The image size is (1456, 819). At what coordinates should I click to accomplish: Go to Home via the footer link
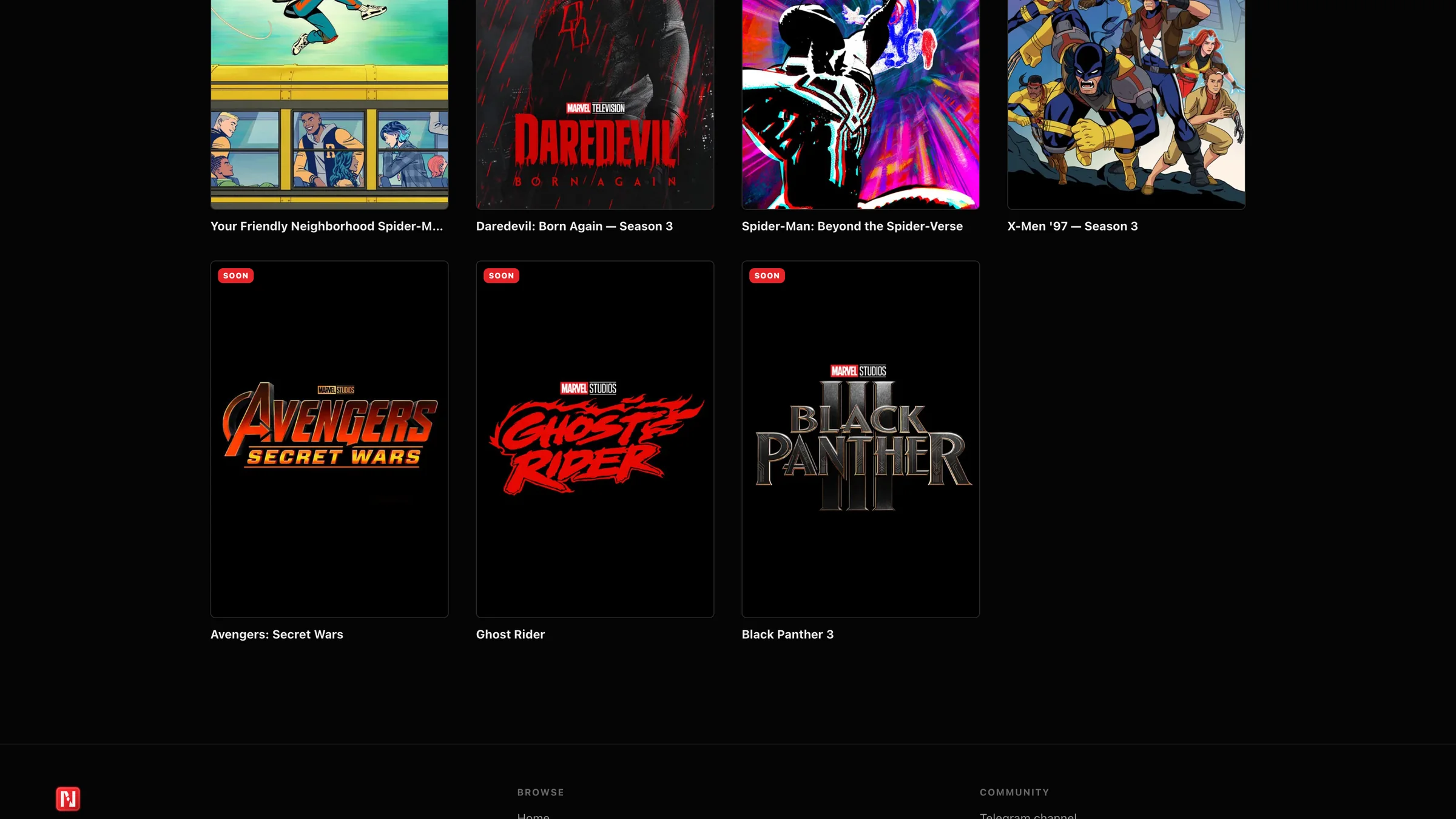coord(533,816)
